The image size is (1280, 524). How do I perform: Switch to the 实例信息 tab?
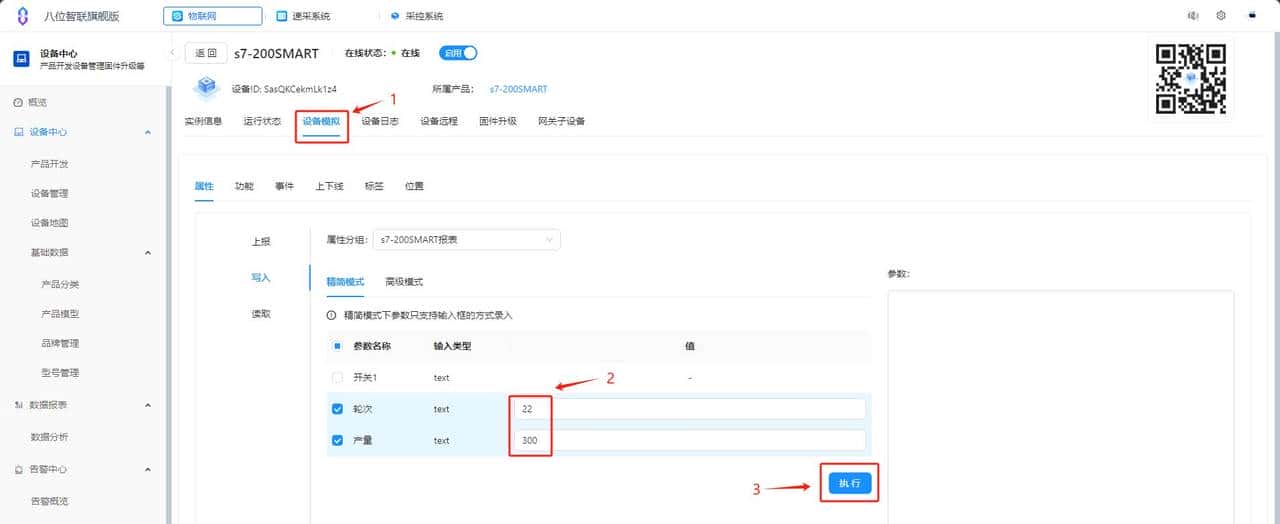click(x=203, y=121)
